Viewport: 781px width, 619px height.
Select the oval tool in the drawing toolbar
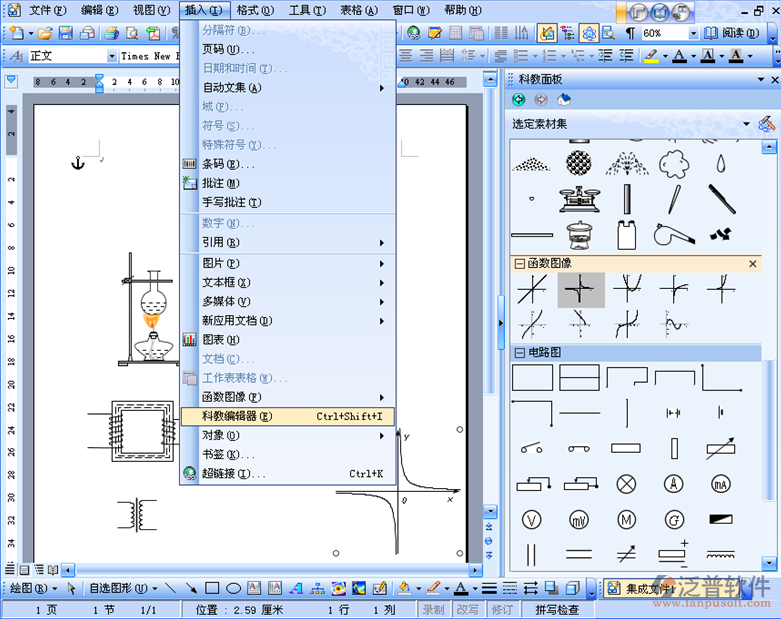coord(233,588)
